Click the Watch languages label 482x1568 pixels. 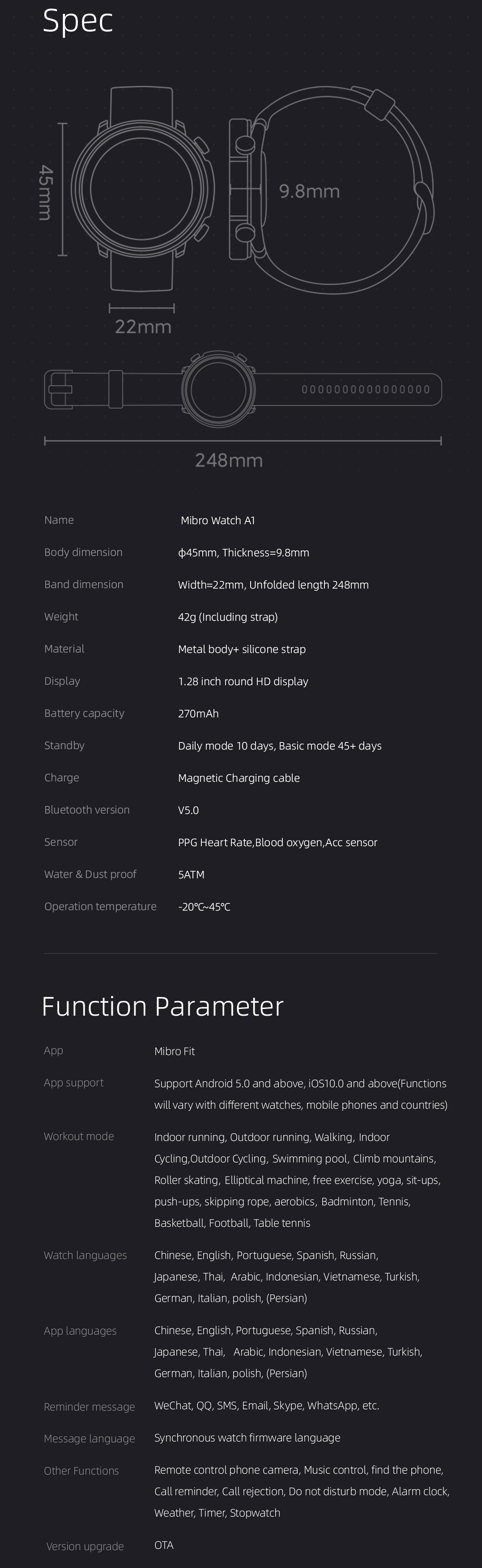(x=85, y=1255)
